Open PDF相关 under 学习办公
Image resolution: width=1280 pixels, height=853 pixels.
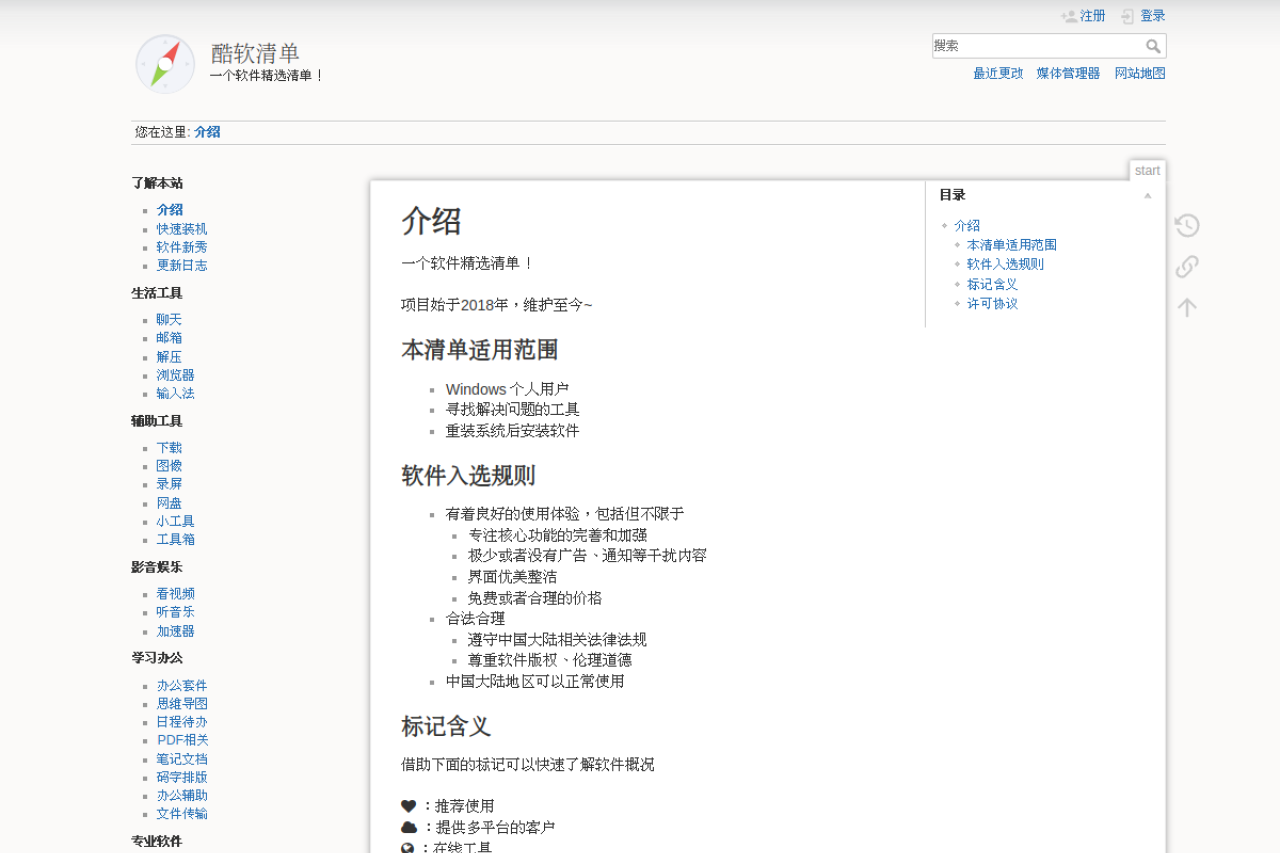click(x=181, y=740)
